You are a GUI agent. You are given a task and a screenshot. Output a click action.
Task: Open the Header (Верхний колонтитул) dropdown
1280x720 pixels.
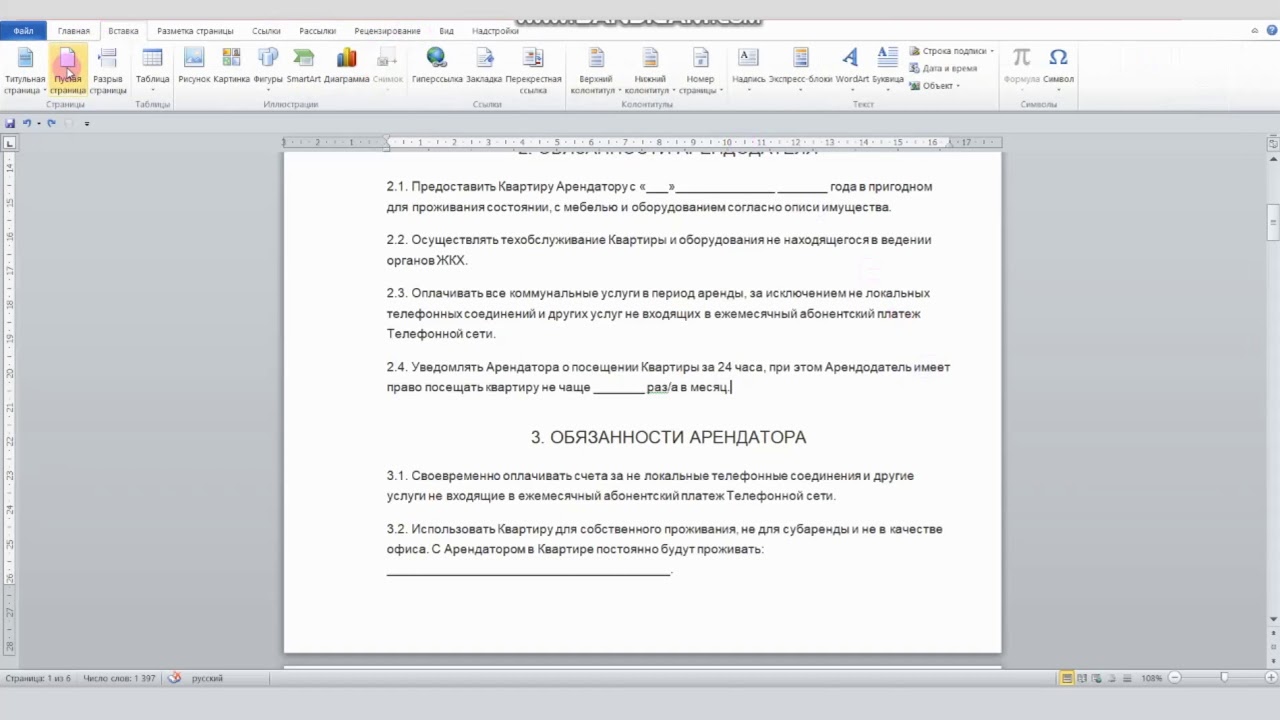tap(595, 70)
